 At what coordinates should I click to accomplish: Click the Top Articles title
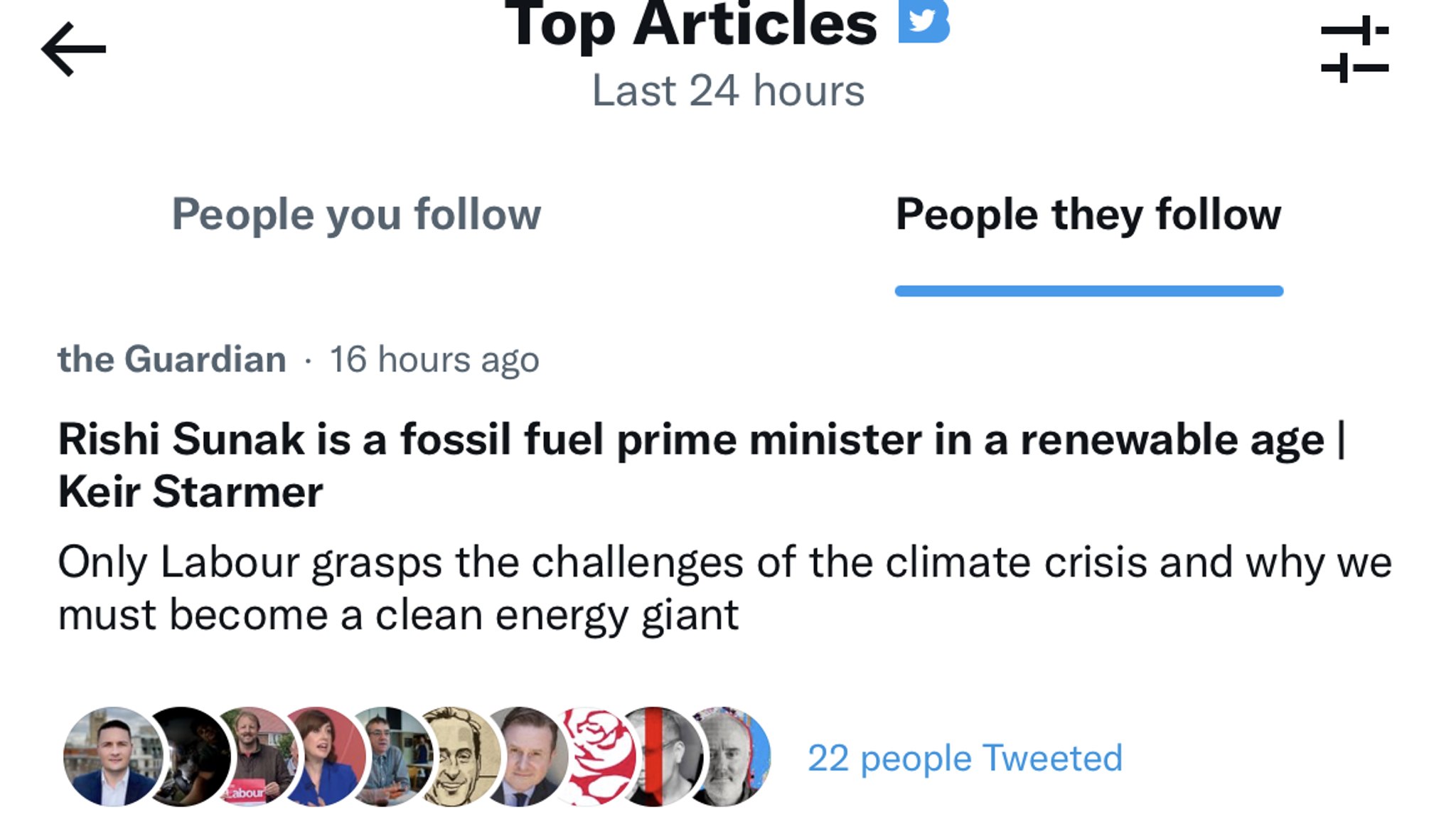pyautogui.click(x=693, y=25)
